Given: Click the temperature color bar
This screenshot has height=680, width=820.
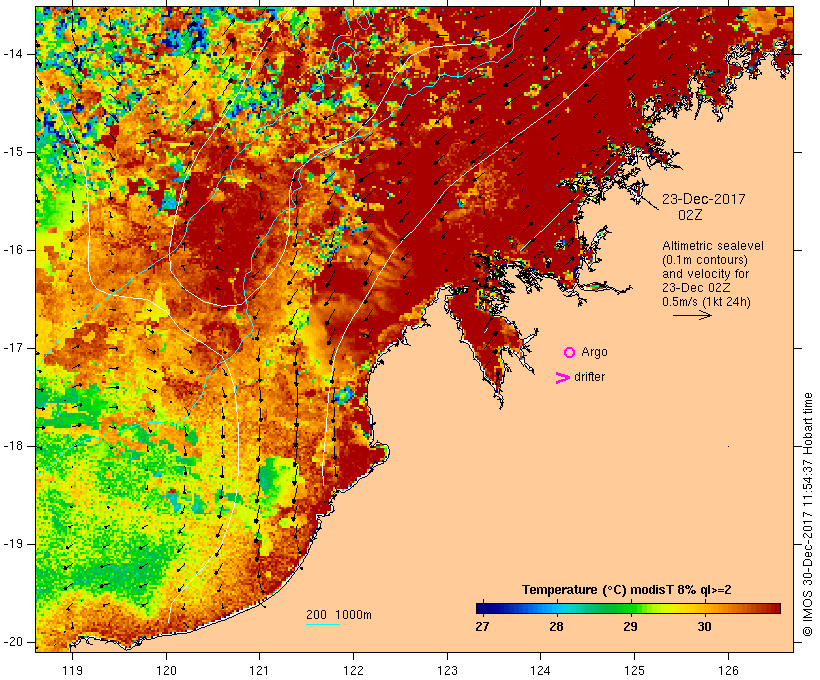Looking at the screenshot, I should tap(628, 608).
